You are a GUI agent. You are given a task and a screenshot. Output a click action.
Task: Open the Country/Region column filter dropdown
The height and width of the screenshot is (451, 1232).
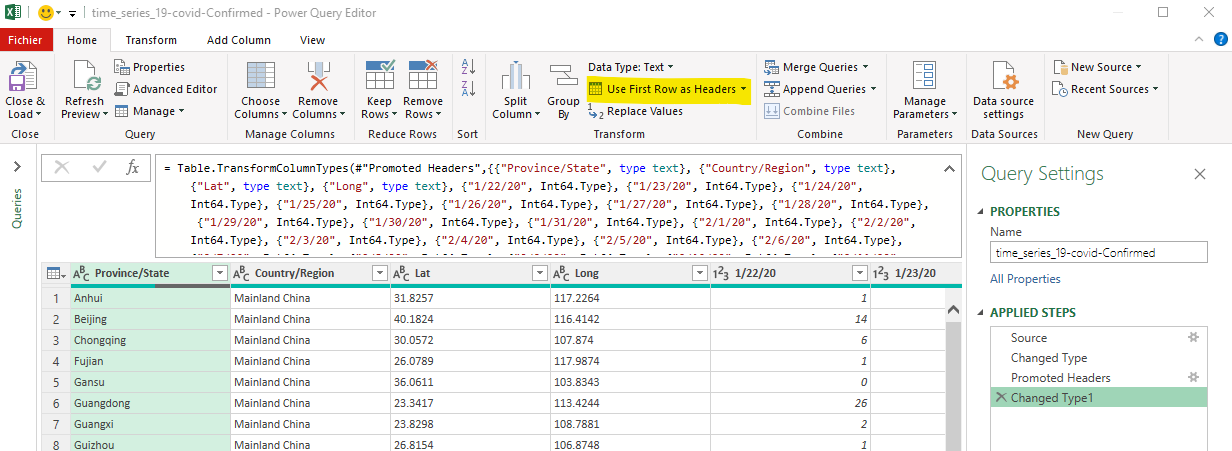coord(378,274)
